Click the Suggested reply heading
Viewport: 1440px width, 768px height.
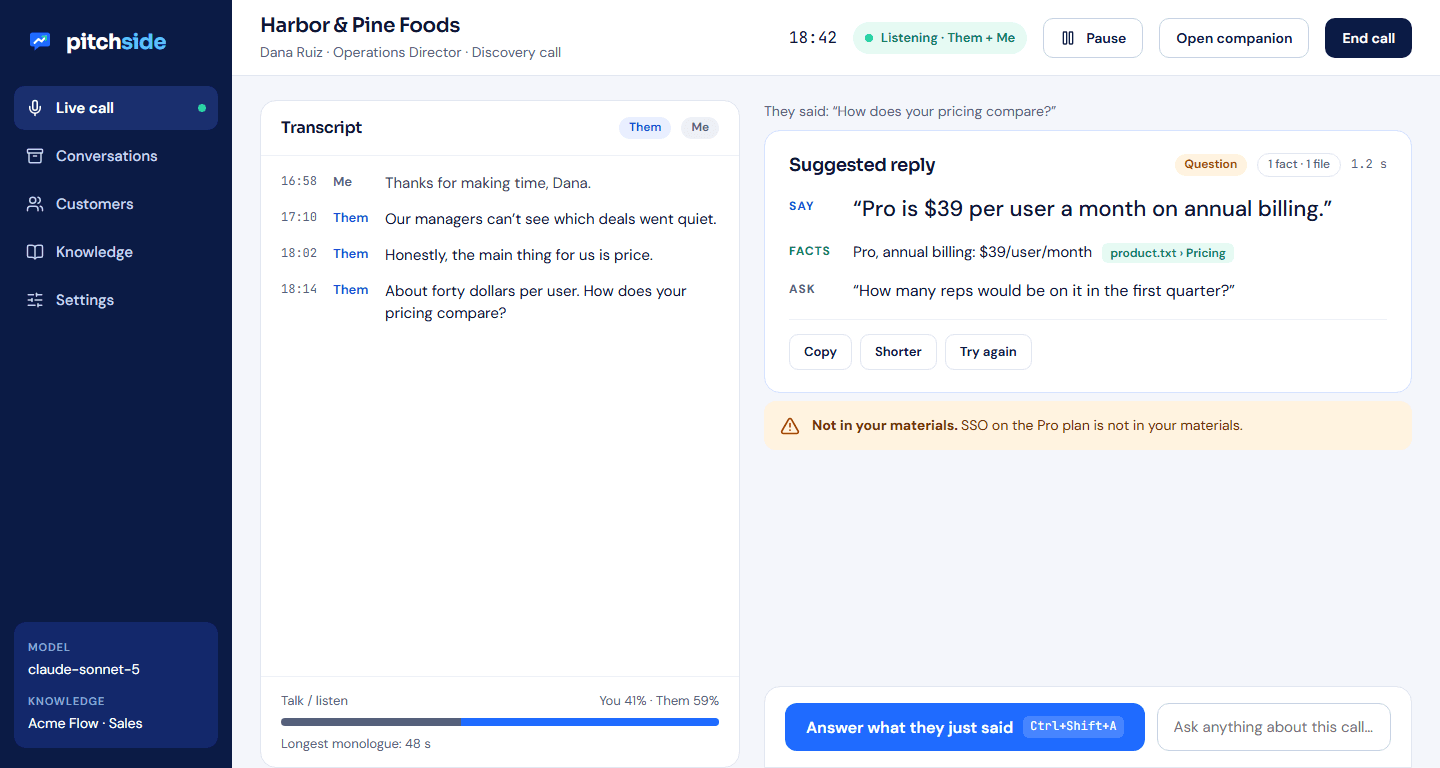[862, 165]
